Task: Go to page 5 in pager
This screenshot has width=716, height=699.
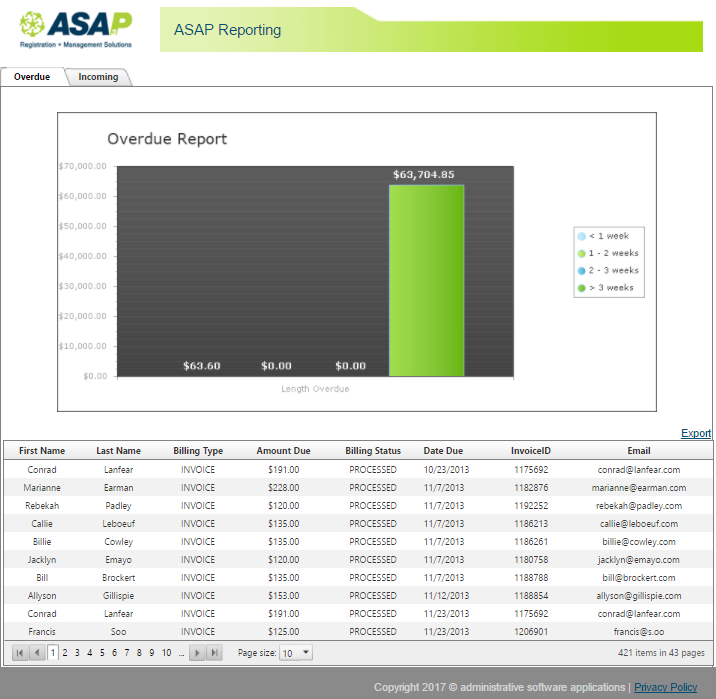Action: pyautogui.click(x=102, y=653)
